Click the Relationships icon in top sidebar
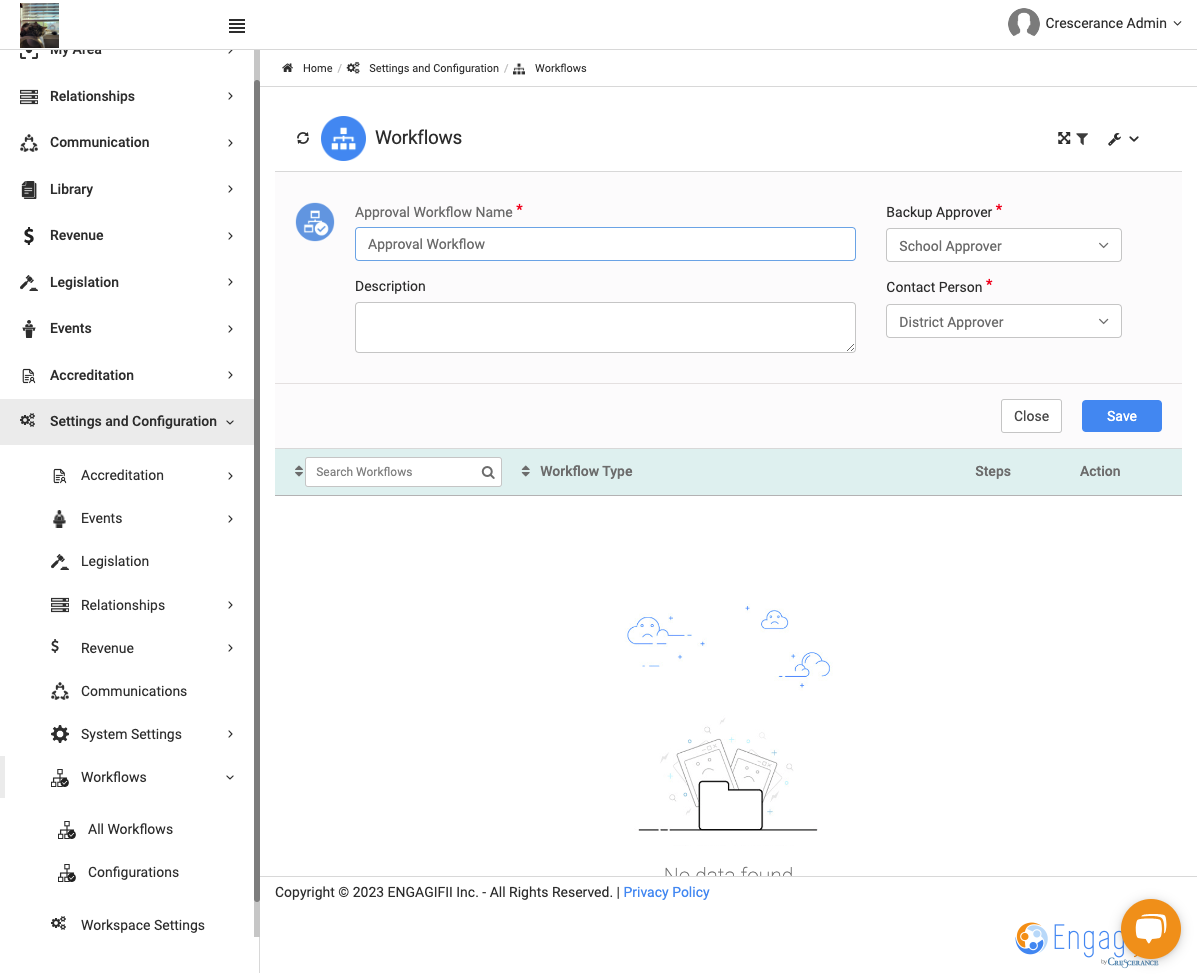1197x975 pixels. [x=29, y=96]
